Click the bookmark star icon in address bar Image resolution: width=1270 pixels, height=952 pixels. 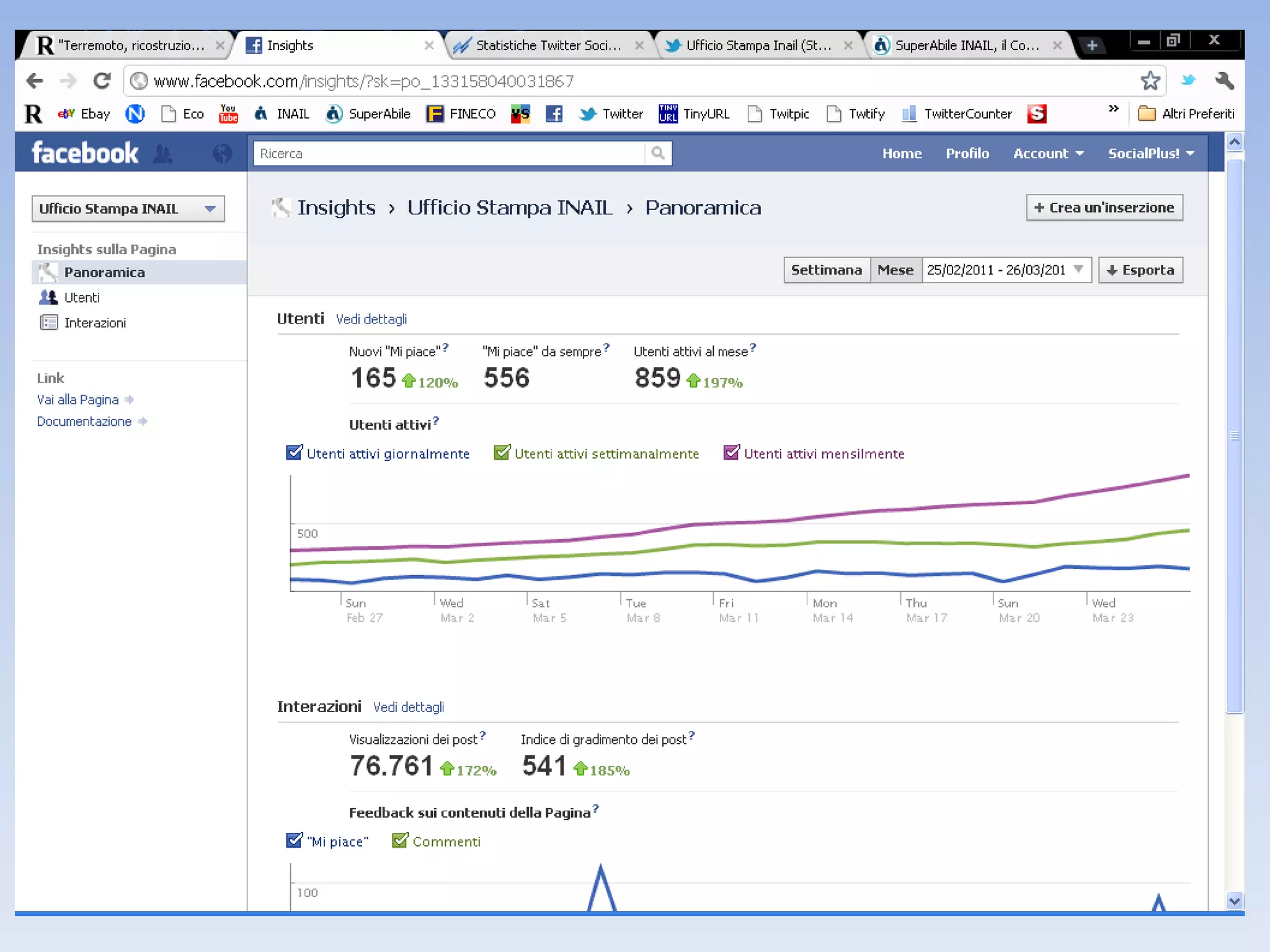coord(1150,81)
